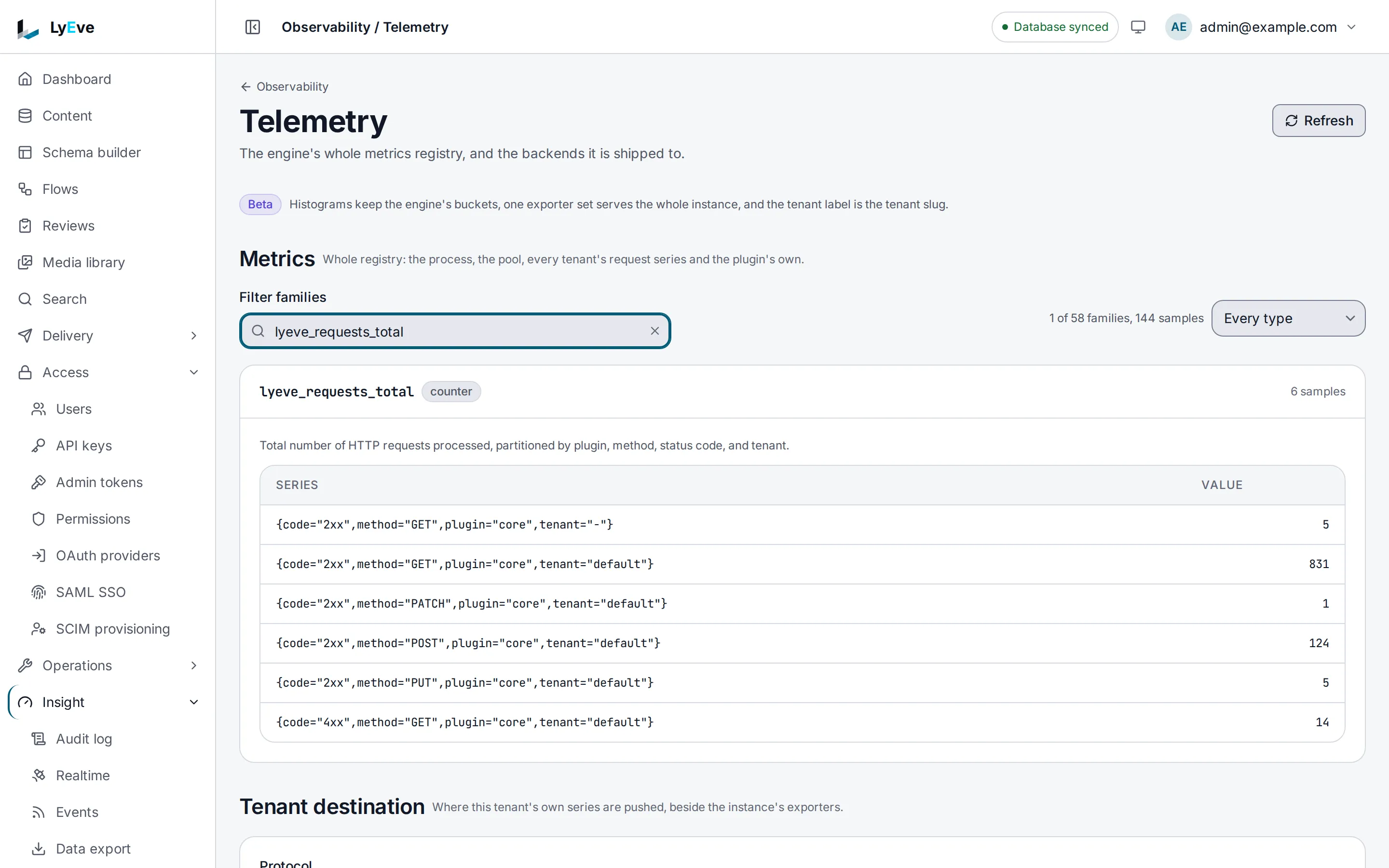Click the value 124
This screenshot has width=1389, height=868.
point(1319,643)
